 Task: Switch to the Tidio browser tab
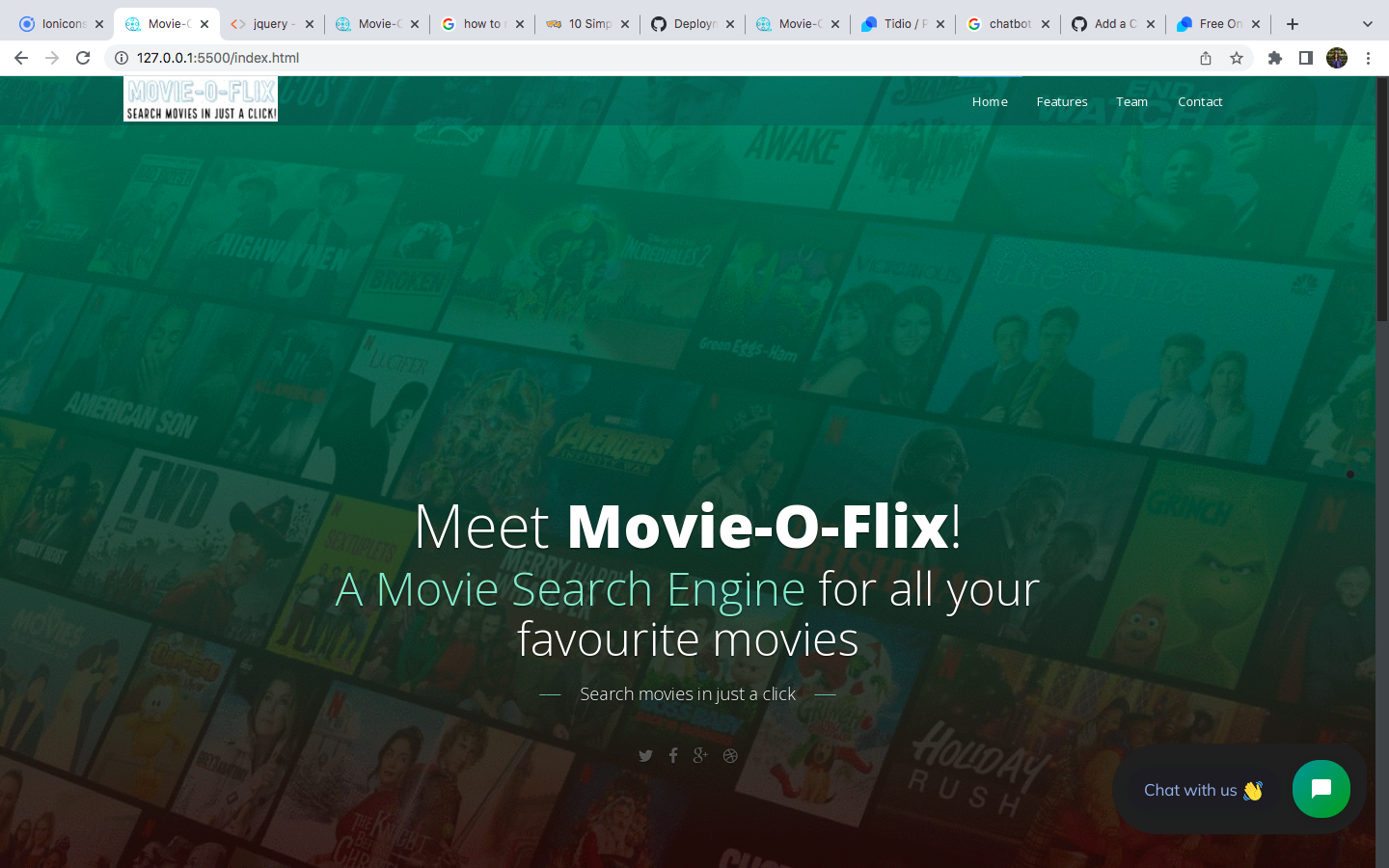[x=897, y=22]
